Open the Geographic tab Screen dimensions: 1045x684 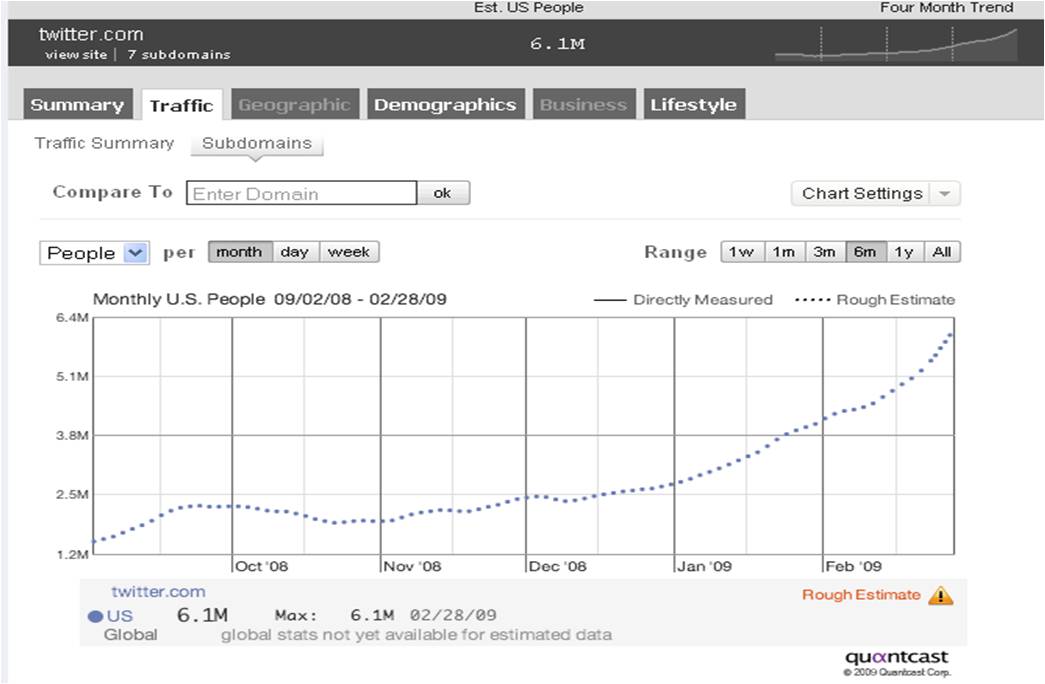(x=295, y=105)
